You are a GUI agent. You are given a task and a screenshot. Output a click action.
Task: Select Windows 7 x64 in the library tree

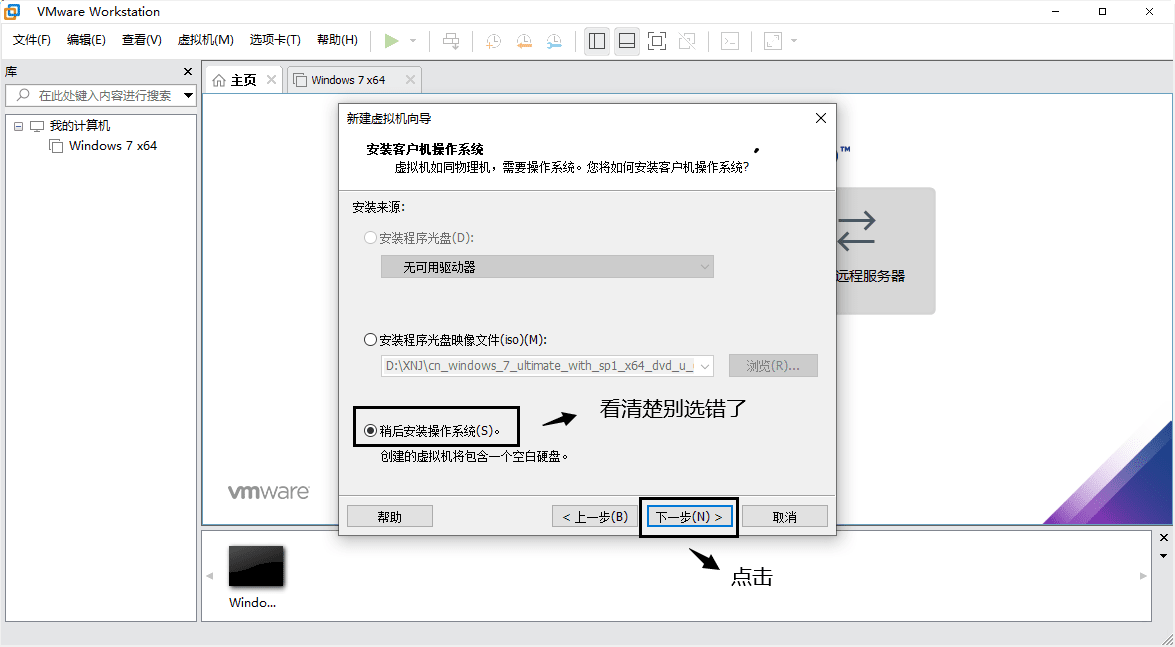pyautogui.click(x=112, y=145)
